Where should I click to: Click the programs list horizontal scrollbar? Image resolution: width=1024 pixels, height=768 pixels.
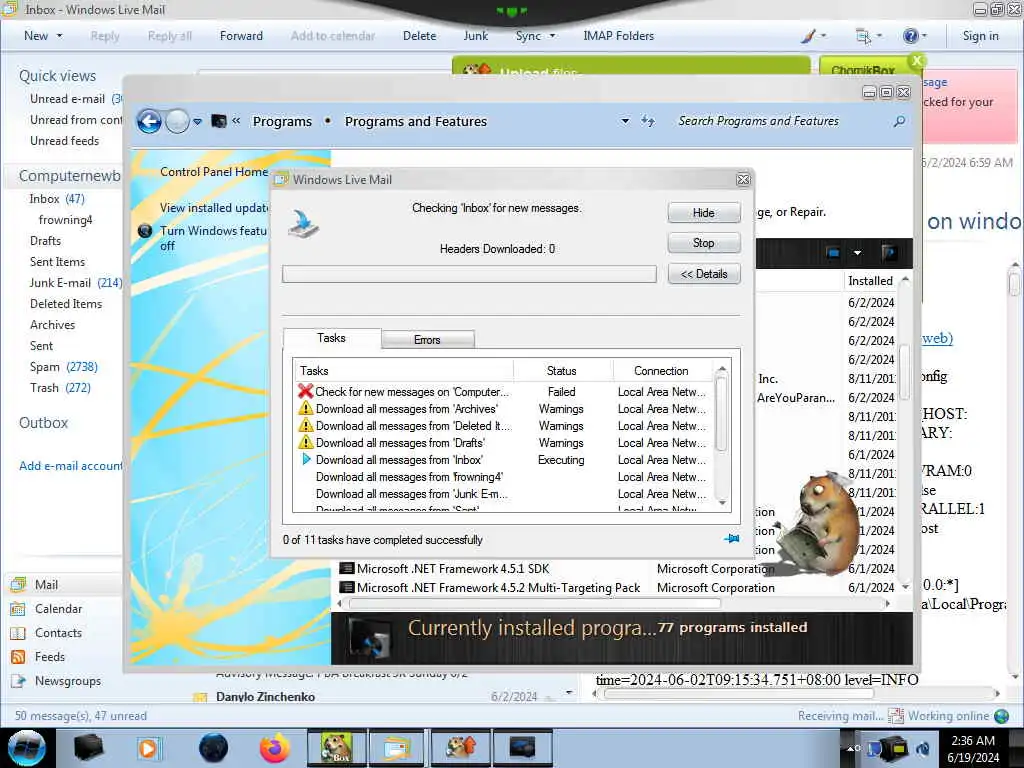(x=614, y=603)
